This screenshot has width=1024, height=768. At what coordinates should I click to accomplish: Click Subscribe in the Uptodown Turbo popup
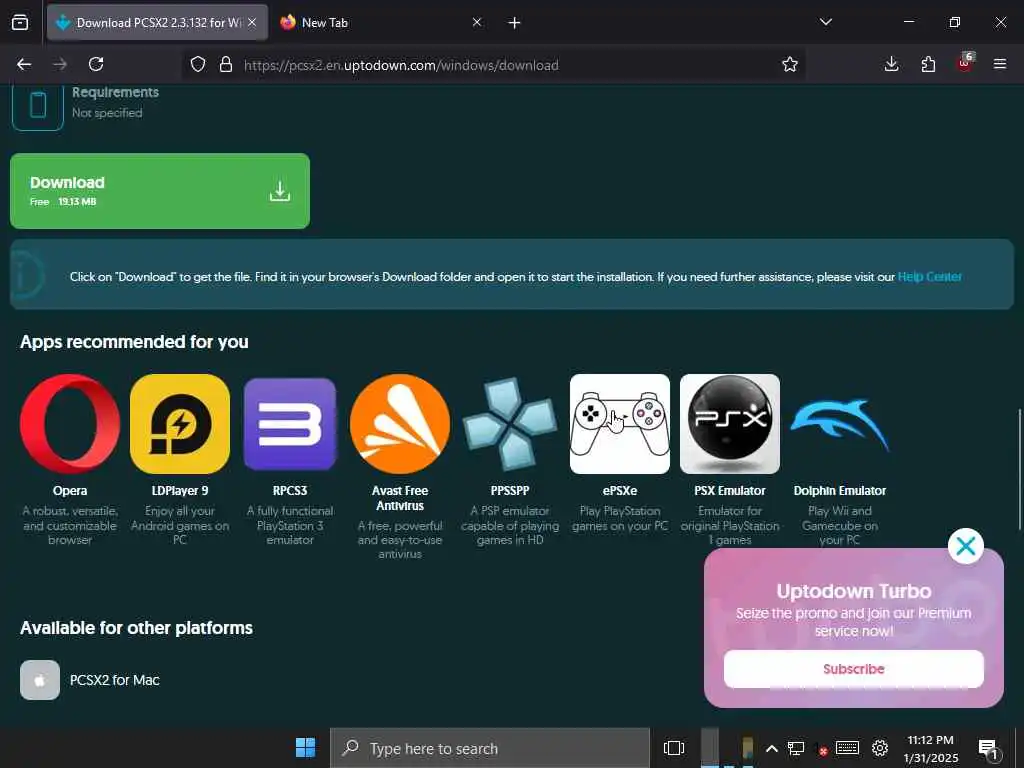pyautogui.click(x=854, y=669)
